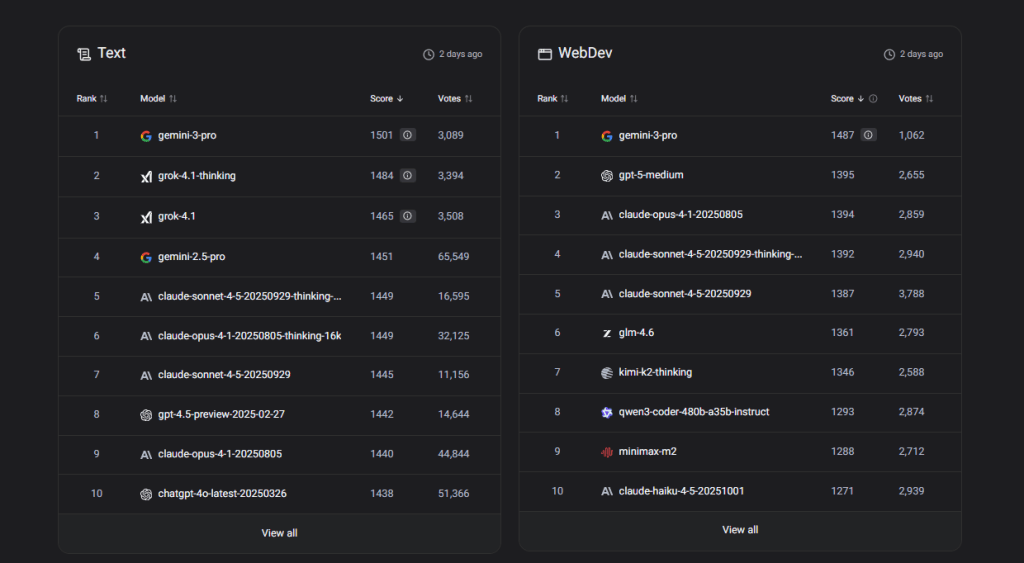This screenshot has width=1024, height=563.
Task: Open View all in Text leaderboard
Action: [x=280, y=533]
